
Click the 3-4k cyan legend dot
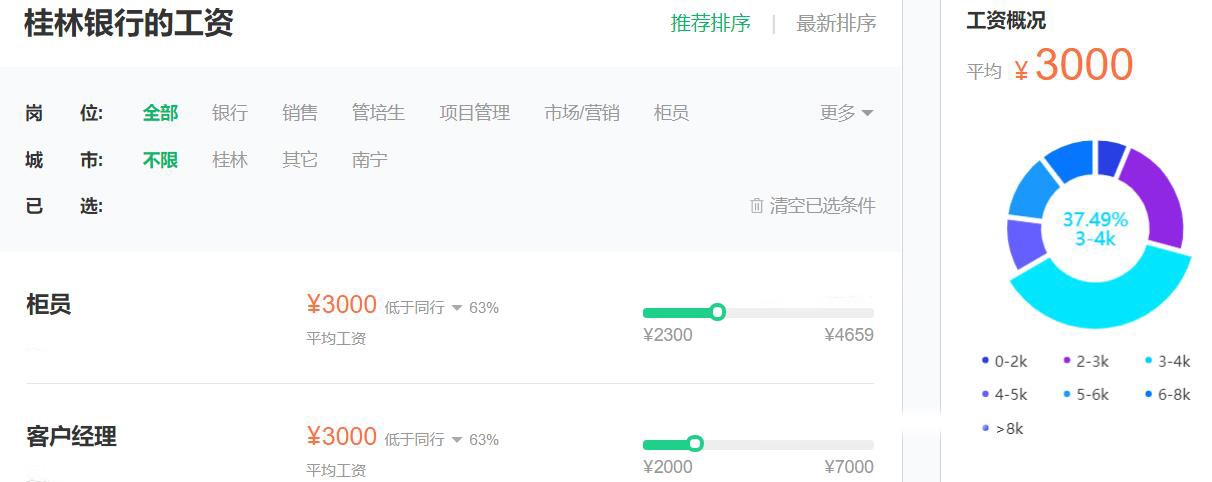(x=1149, y=361)
